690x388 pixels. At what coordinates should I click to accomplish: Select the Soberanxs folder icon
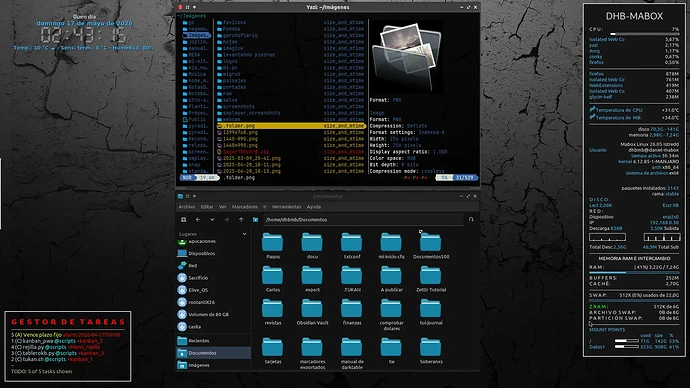tap(430, 347)
